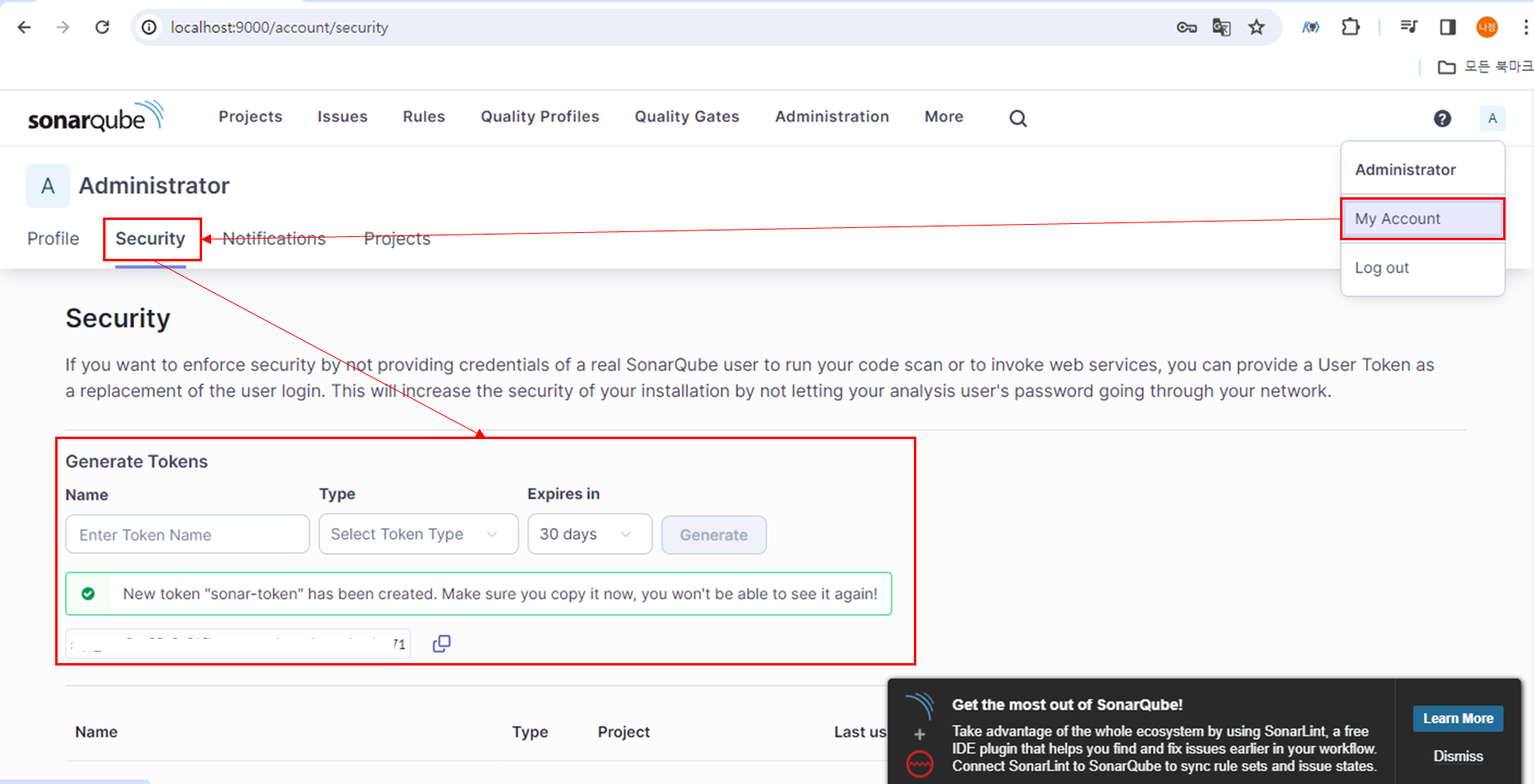
Task: Click Learn More in SonarQube promo
Action: [1458, 718]
